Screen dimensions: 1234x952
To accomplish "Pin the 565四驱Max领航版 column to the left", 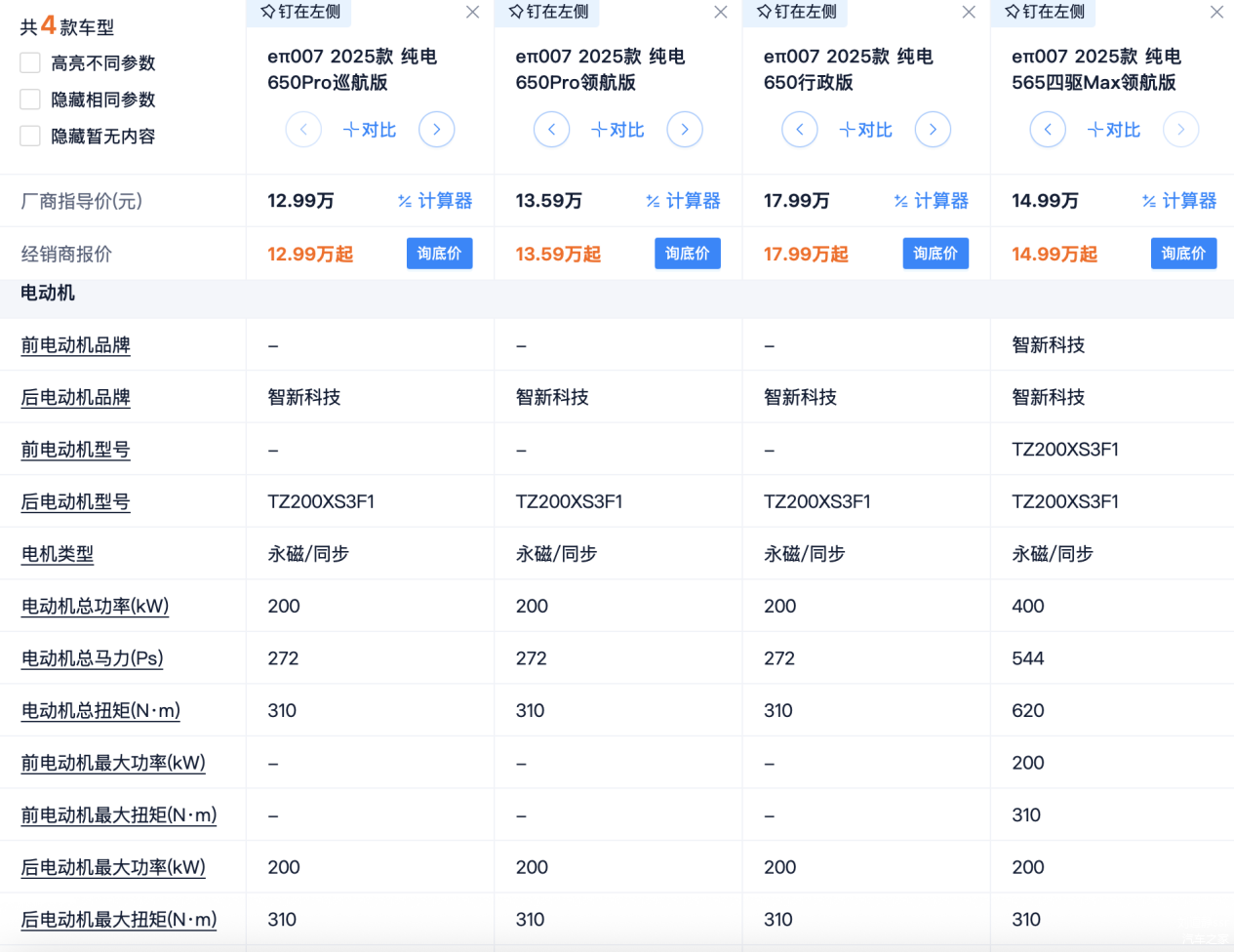I will [x=1043, y=13].
